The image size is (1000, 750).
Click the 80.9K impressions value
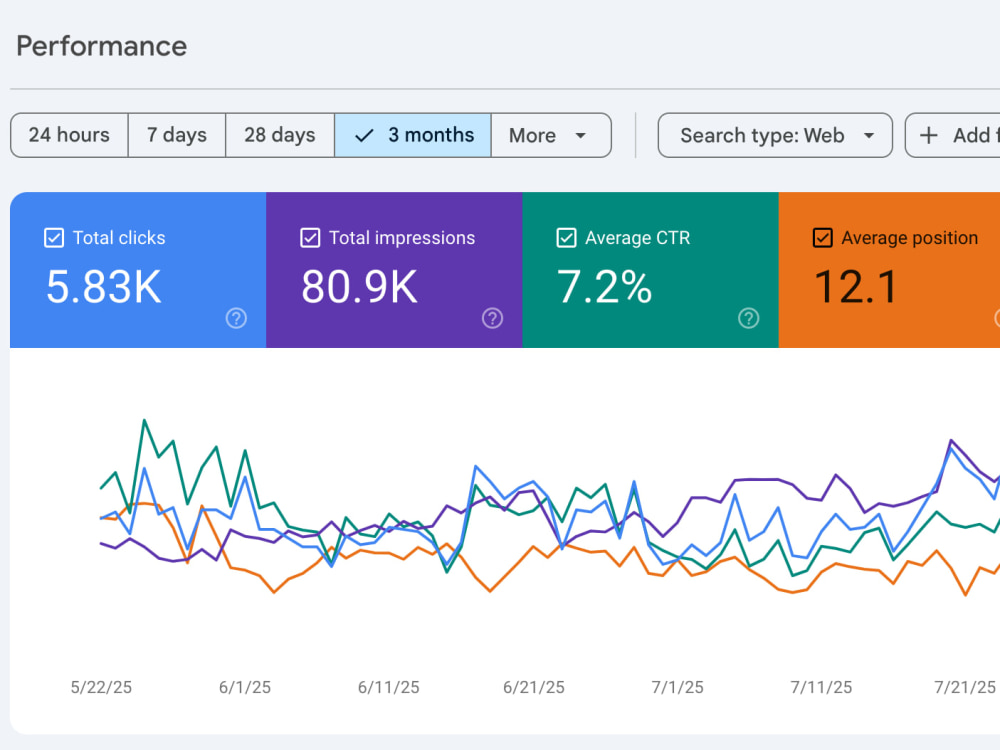tap(360, 287)
